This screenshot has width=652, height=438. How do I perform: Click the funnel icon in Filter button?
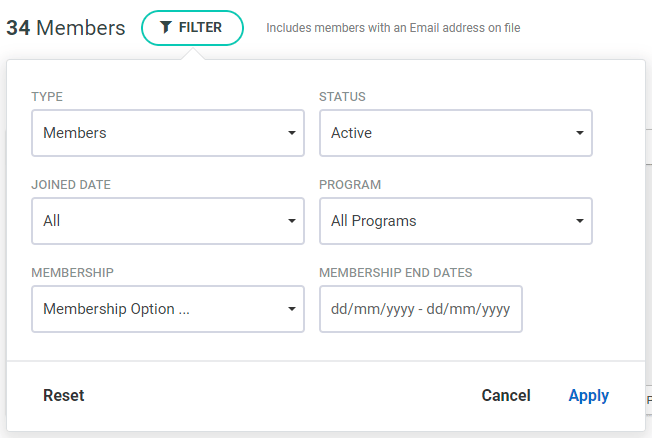pos(166,28)
